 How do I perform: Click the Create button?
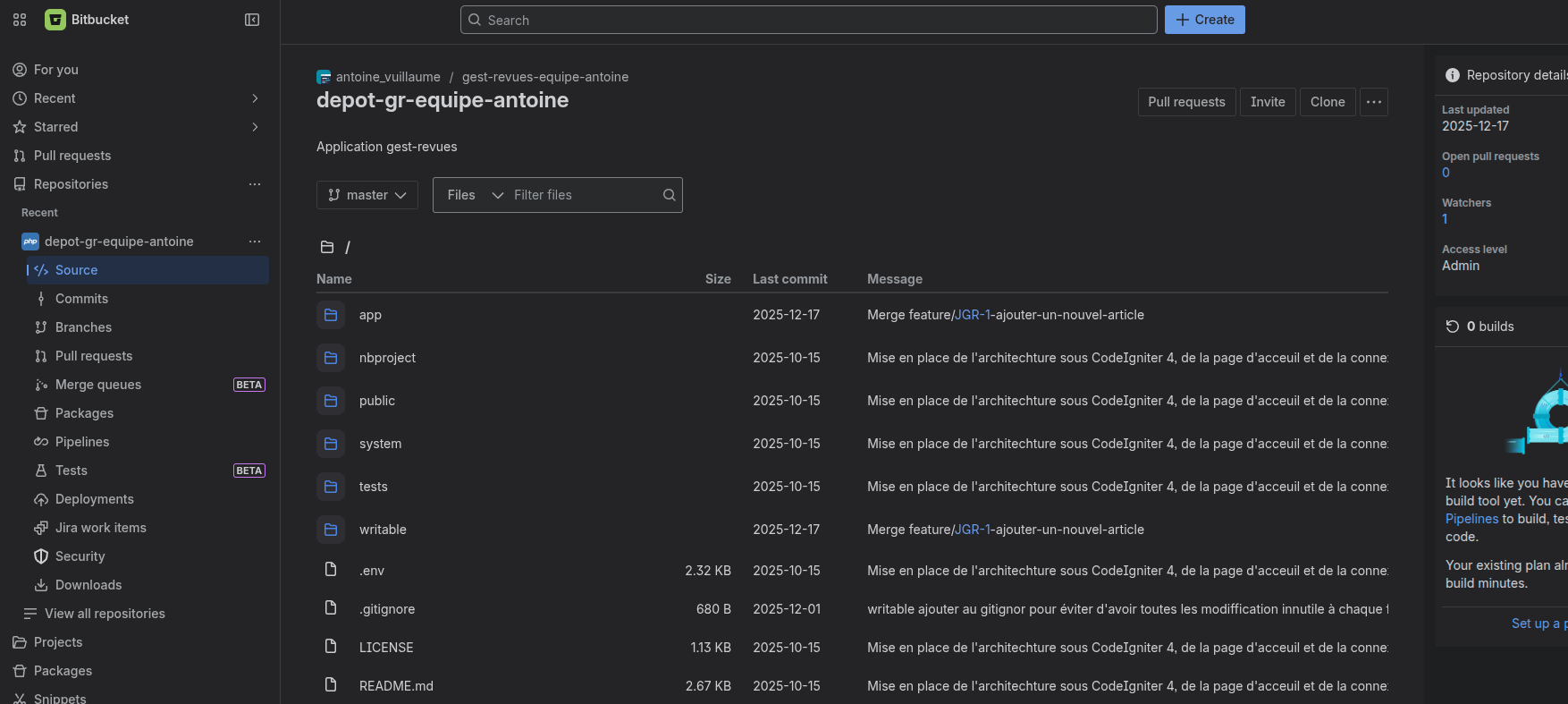(1204, 20)
